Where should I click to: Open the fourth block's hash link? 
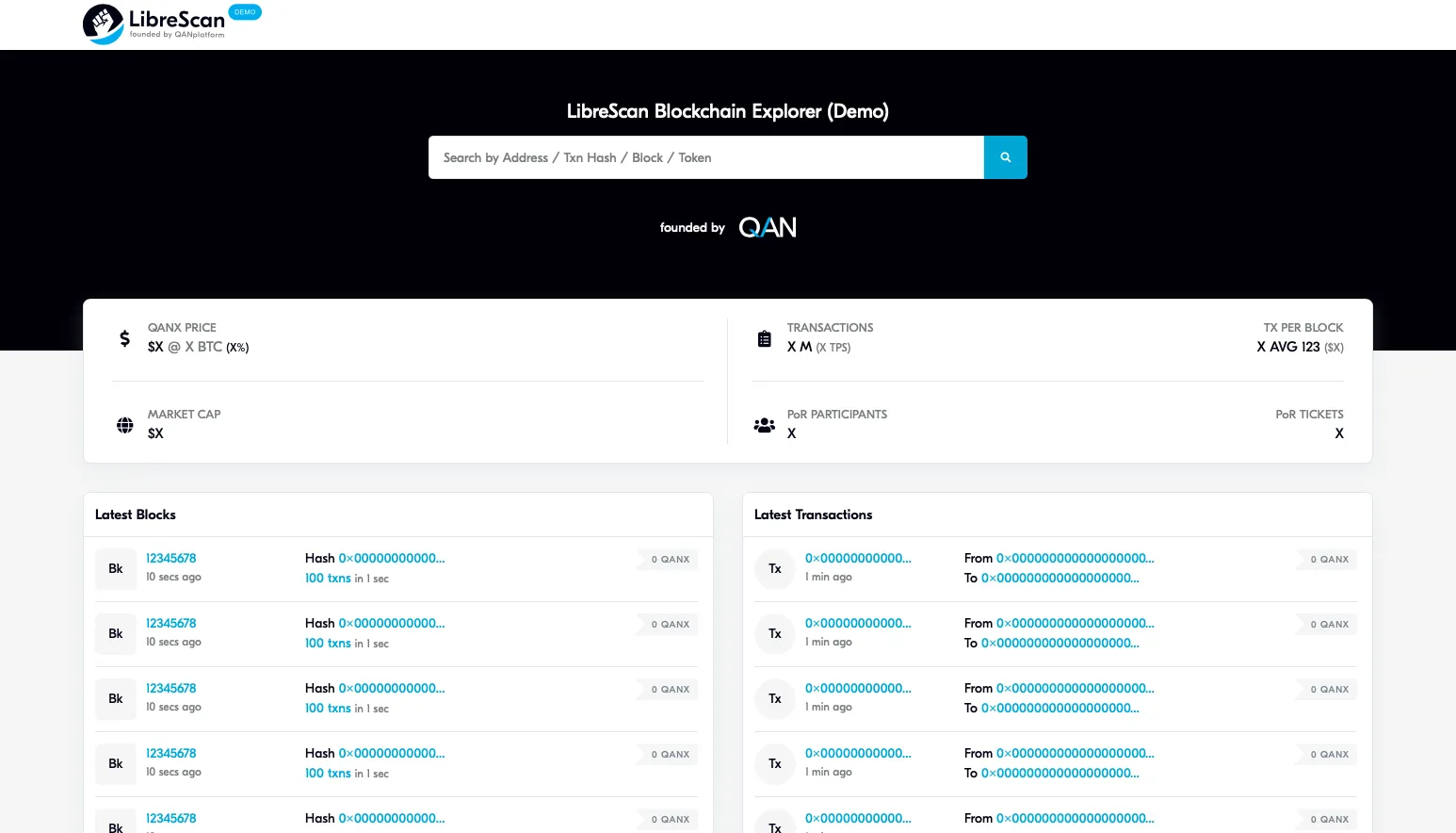[392, 753]
